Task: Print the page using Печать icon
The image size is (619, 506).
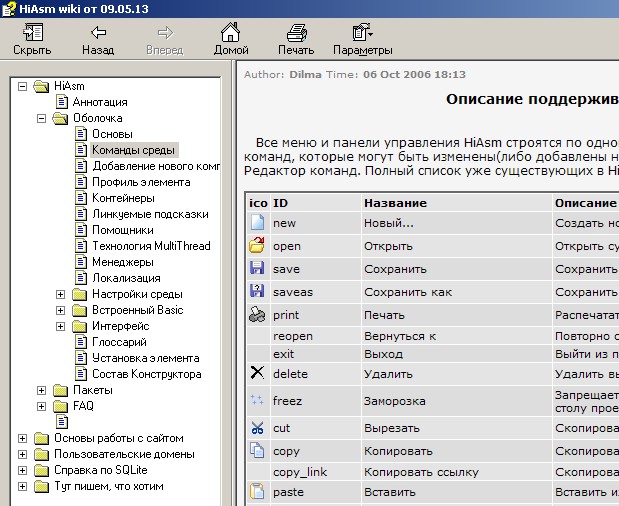Action: click(x=295, y=33)
